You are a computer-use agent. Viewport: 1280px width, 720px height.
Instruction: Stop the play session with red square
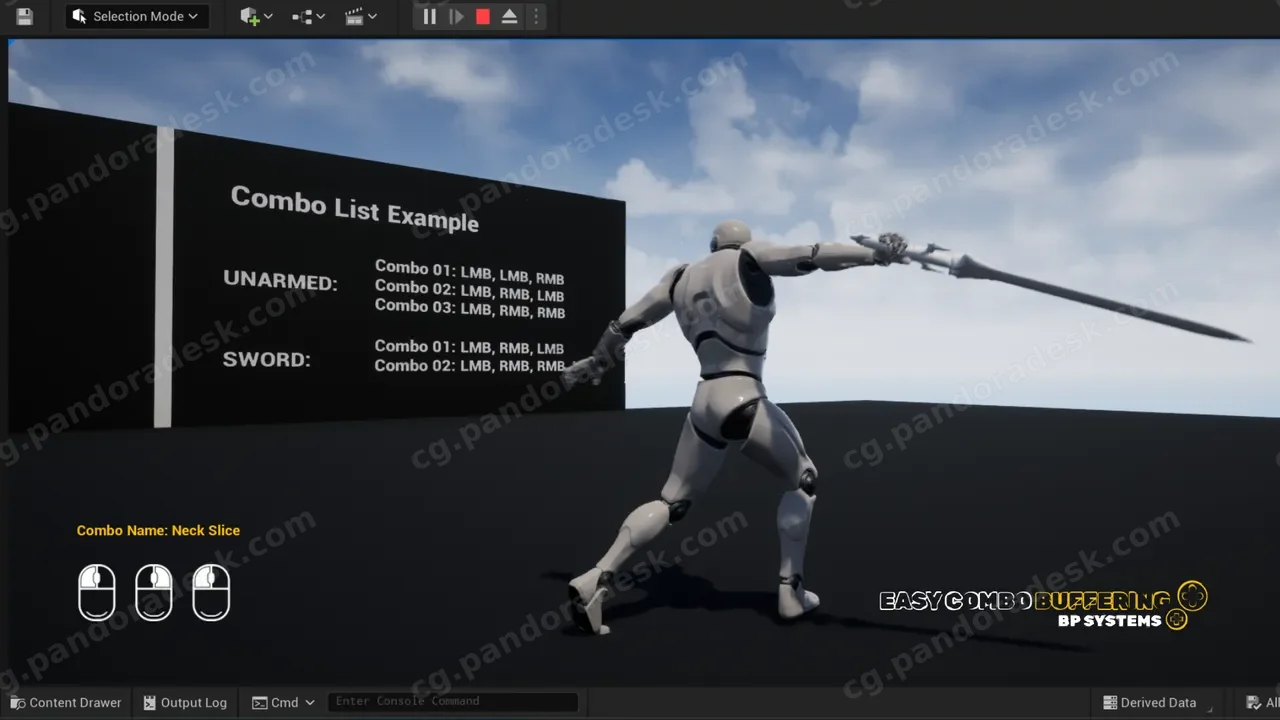483,16
